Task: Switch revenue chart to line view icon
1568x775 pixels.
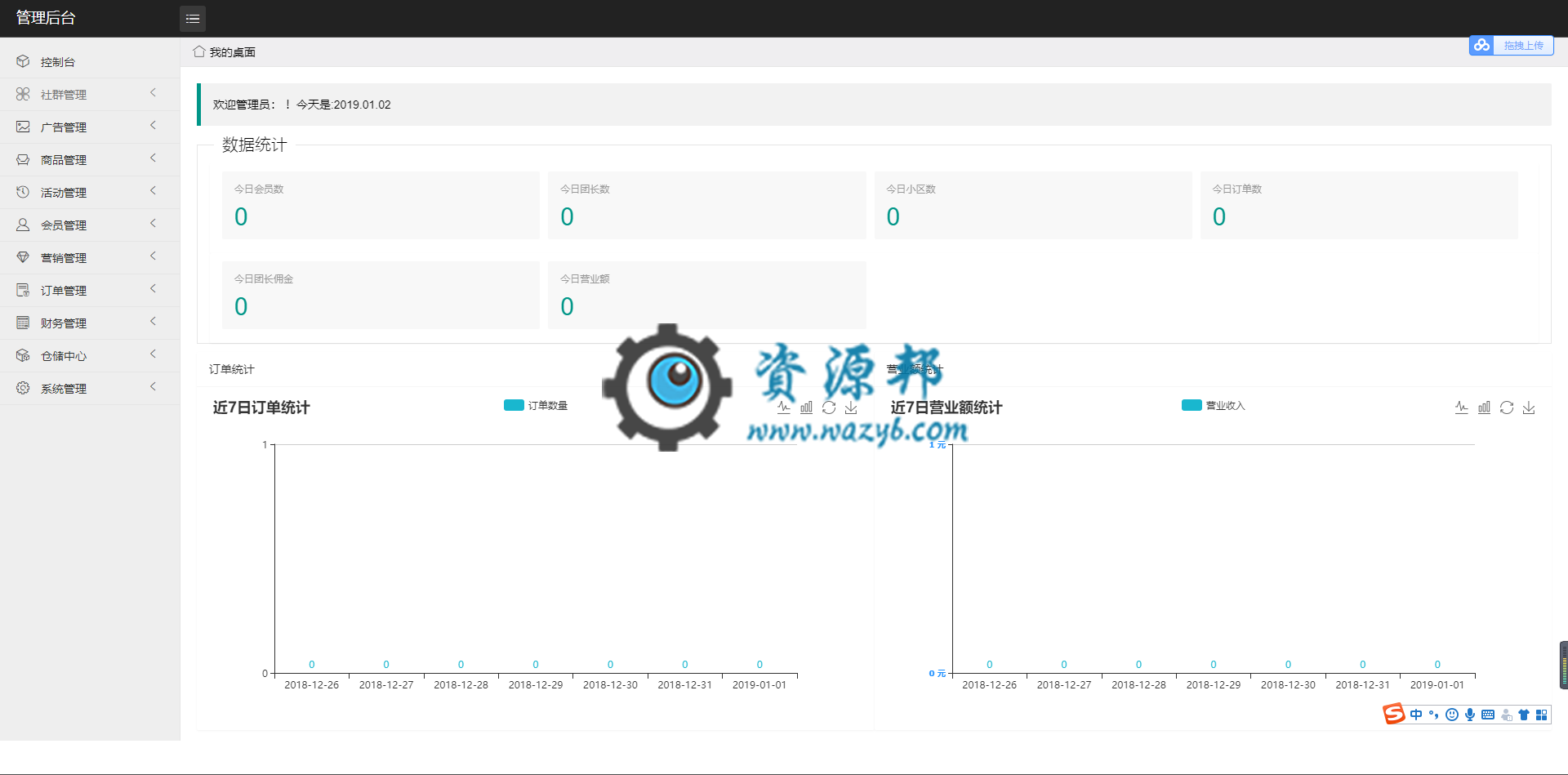Action: [x=1462, y=407]
